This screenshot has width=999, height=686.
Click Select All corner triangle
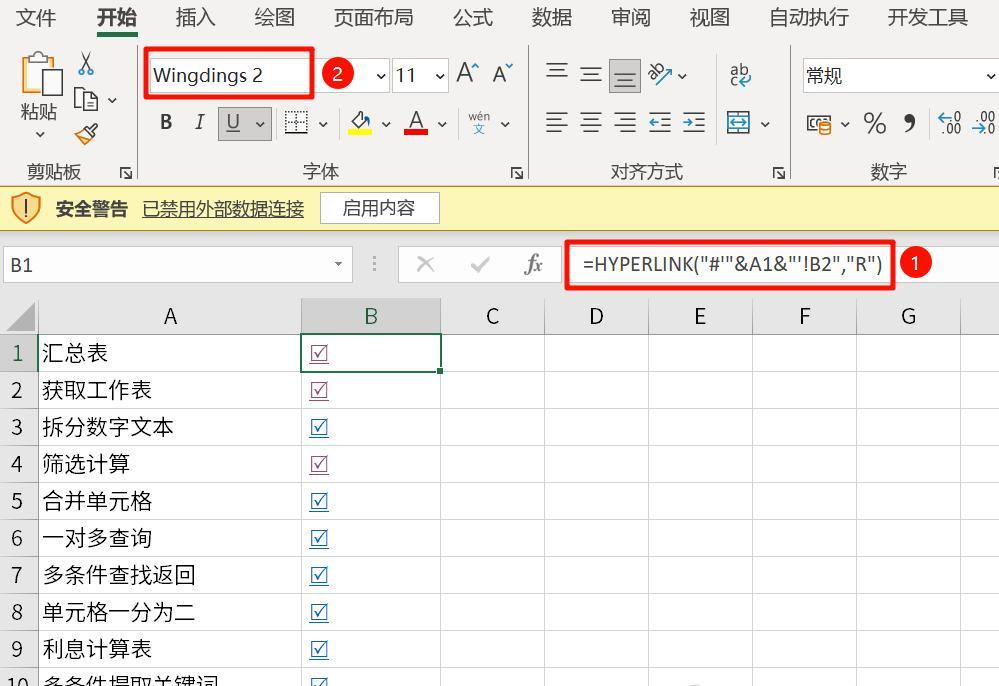point(20,317)
